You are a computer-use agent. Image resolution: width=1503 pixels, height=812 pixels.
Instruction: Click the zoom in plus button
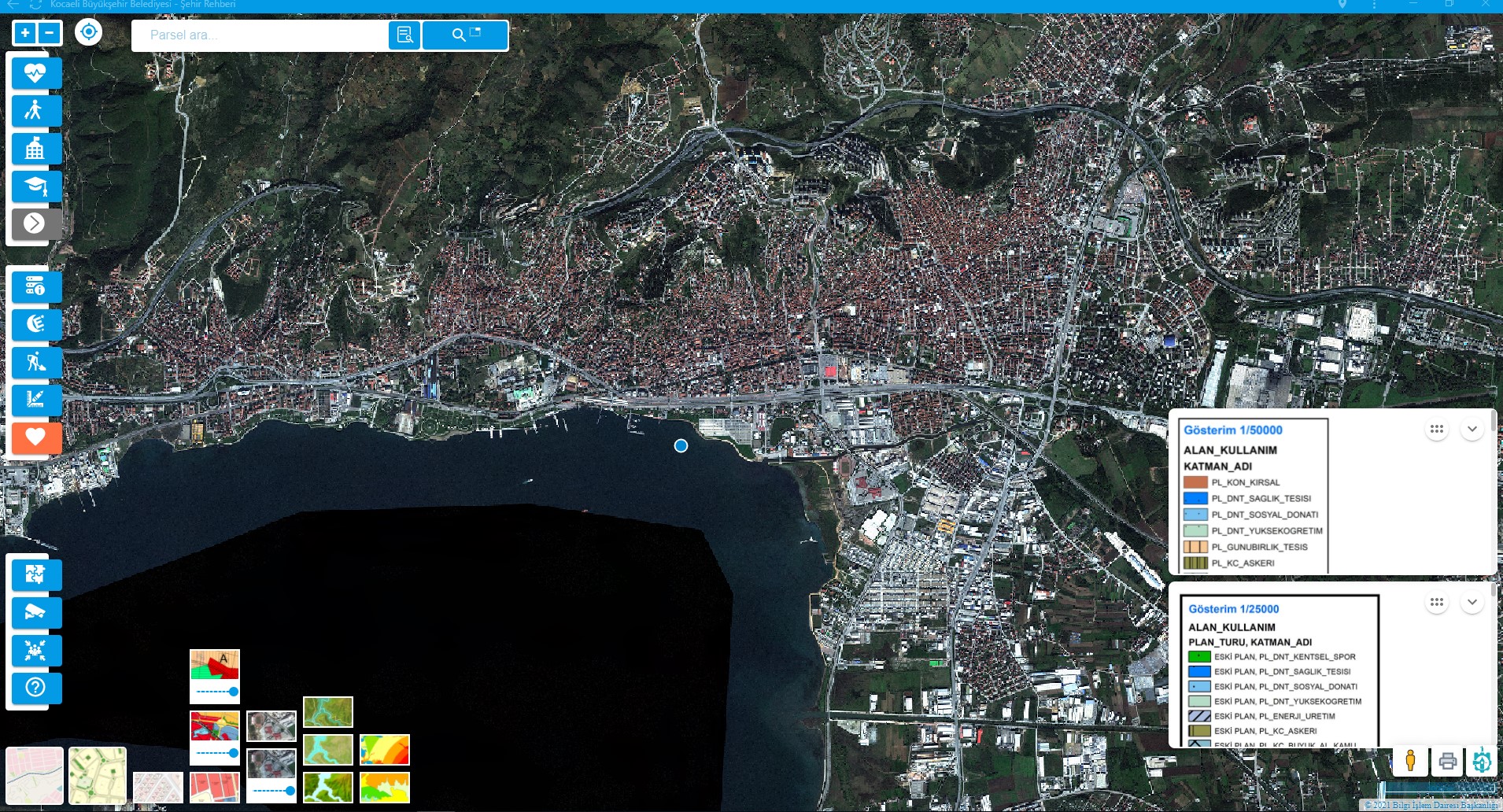(25, 33)
